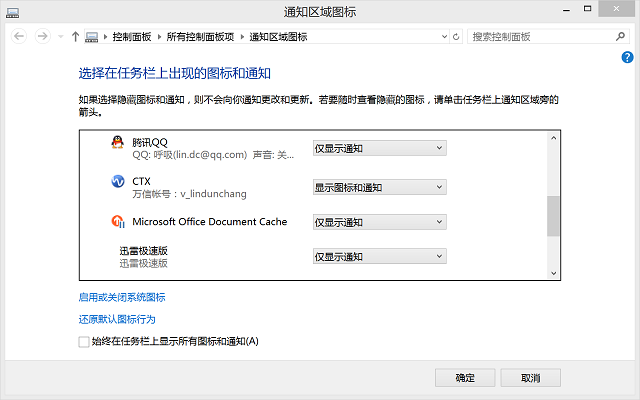Go back with the left arrow button
The width and height of the screenshot is (640, 400).
click(19, 36)
